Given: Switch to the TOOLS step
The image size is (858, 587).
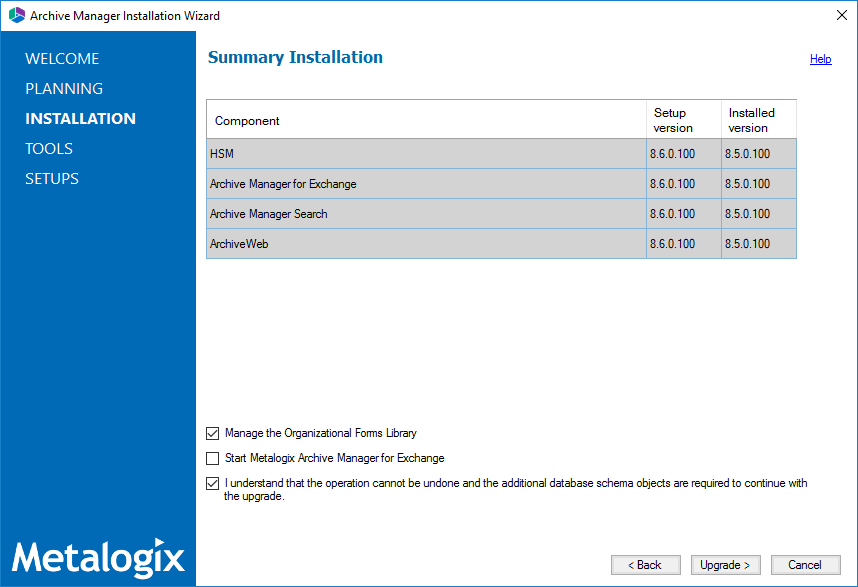Looking at the screenshot, I should click(x=49, y=149).
